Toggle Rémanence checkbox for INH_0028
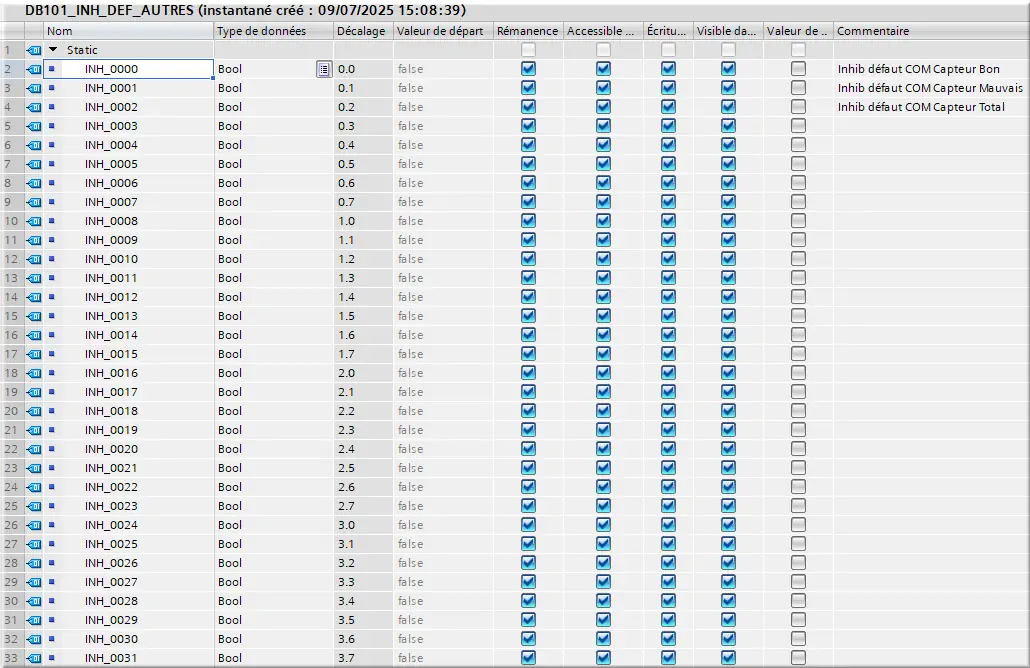This screenshot has width=1030, height=668. [528, 600]
